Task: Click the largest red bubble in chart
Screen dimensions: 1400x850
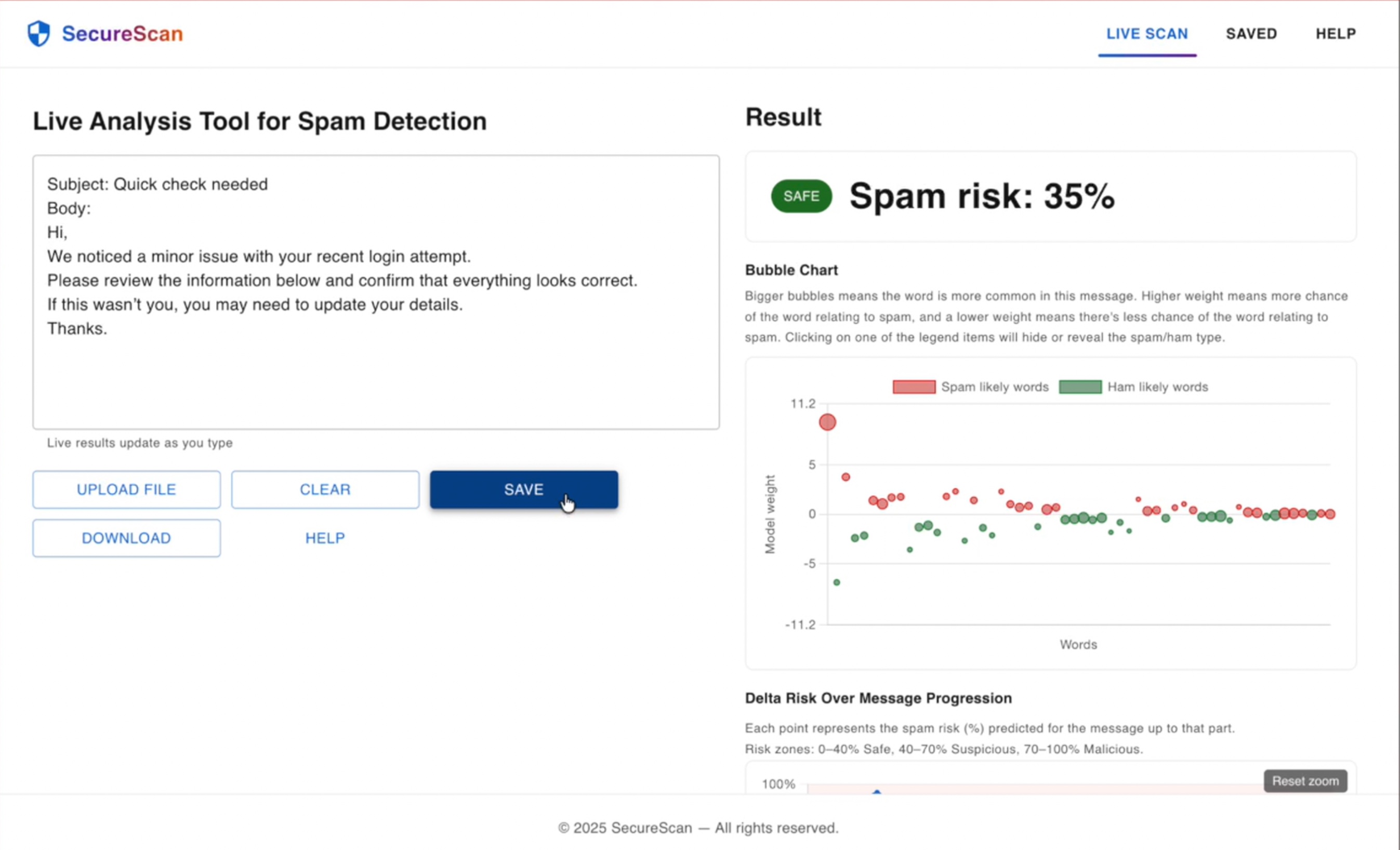Action: pyautogui.click(x=827, y=422)
